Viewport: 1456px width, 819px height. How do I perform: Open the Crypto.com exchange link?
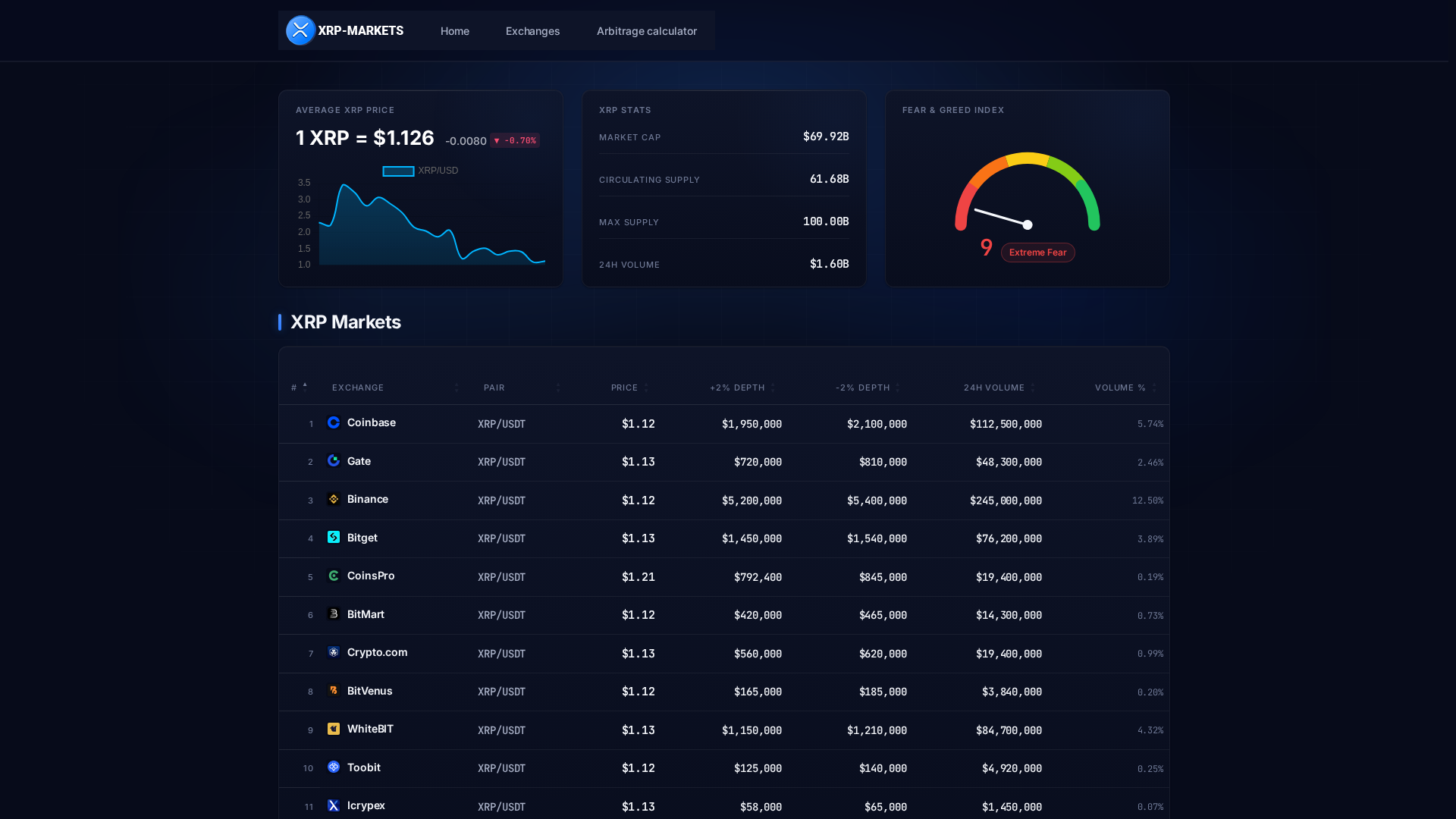378,652
